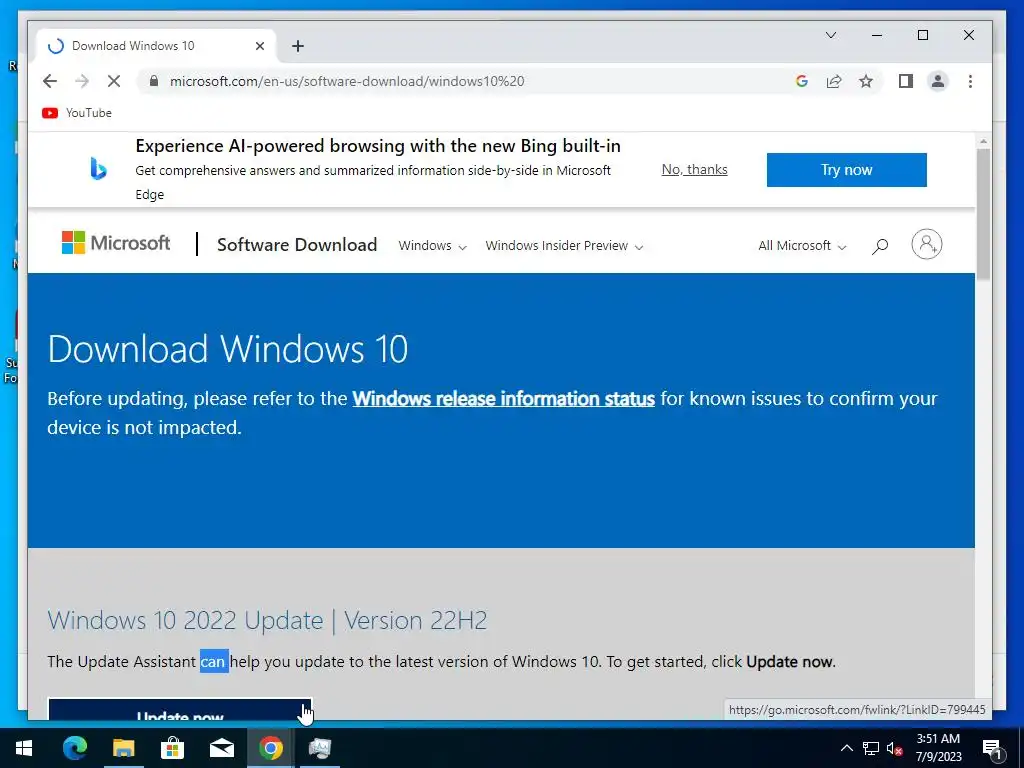
Task: Click the Download Windows 10 heading
Action: pyautogui.click(x=228, y=348)
